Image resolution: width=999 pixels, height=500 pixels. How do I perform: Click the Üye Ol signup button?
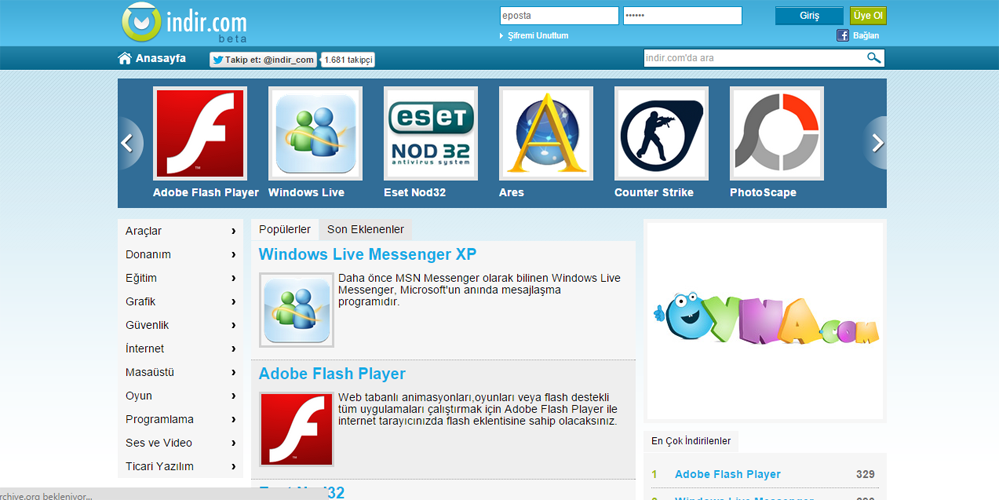868,16
